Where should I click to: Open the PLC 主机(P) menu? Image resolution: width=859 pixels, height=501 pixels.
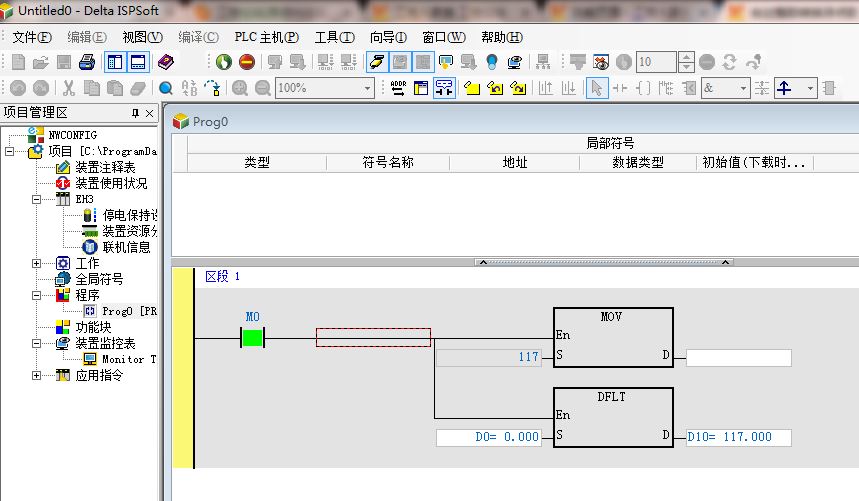tap(266, 37)
